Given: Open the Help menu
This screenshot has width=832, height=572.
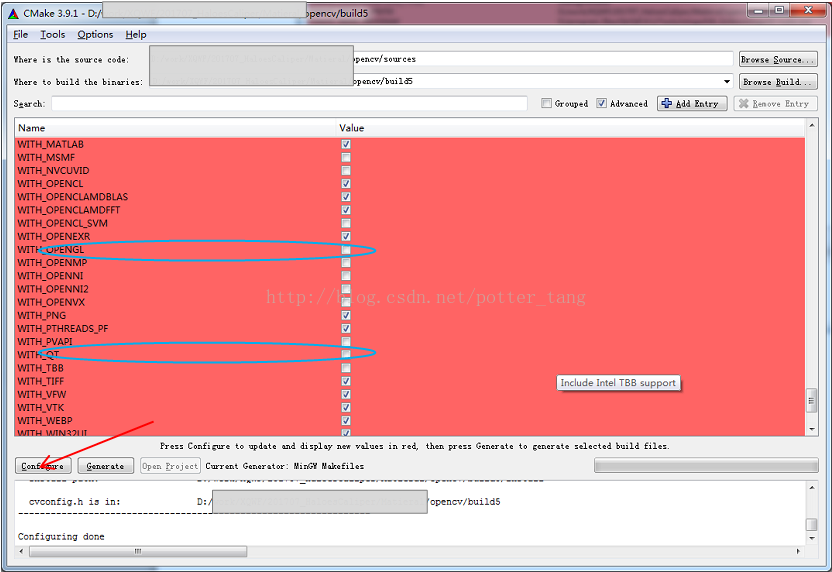Looking at the screenshot, I should pyautogui.click(x=136, y=34).
